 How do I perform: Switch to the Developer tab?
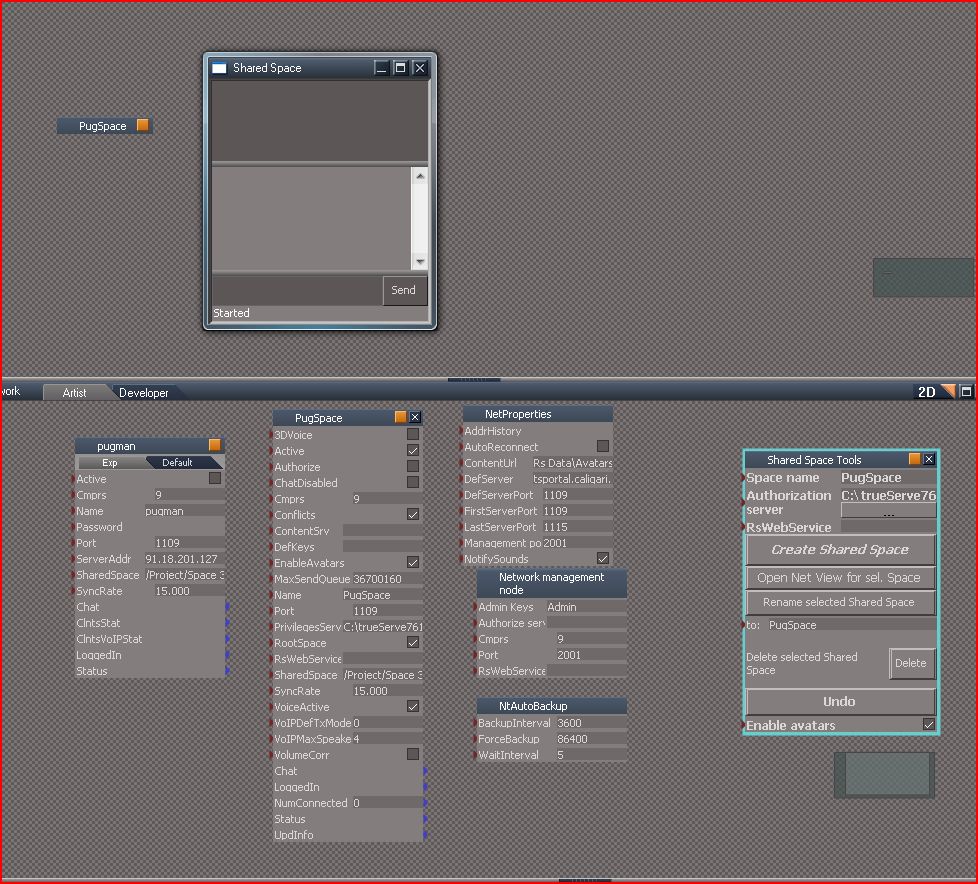(x=143, y=392)
